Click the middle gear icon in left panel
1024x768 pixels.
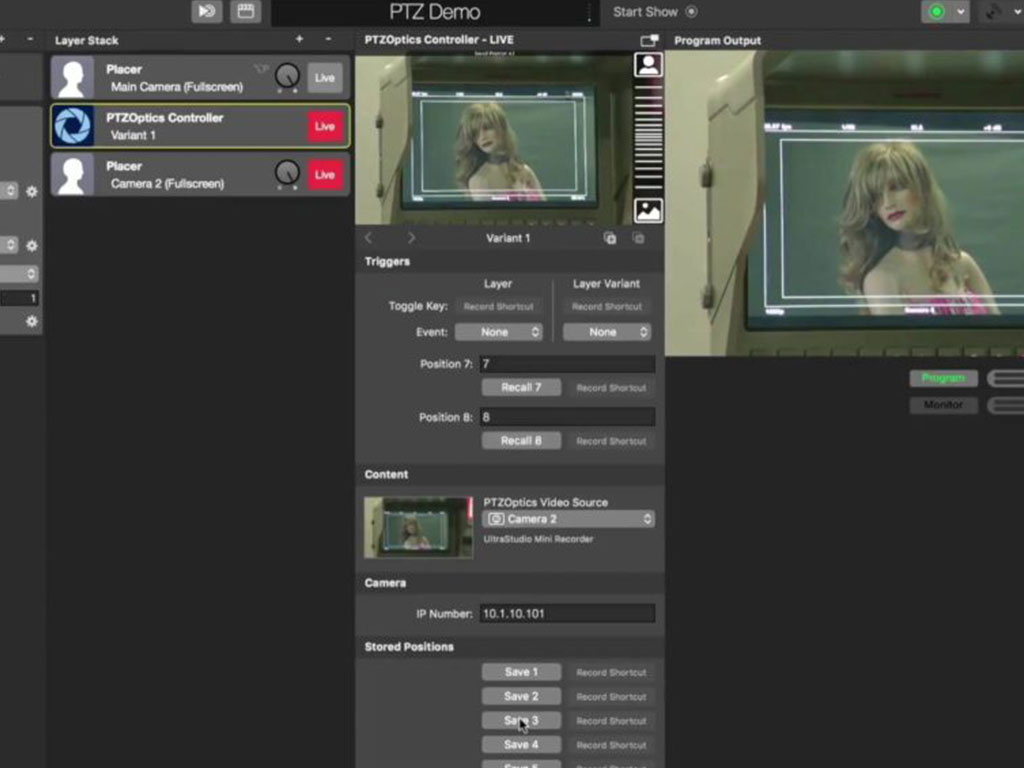tap(31, 246)
